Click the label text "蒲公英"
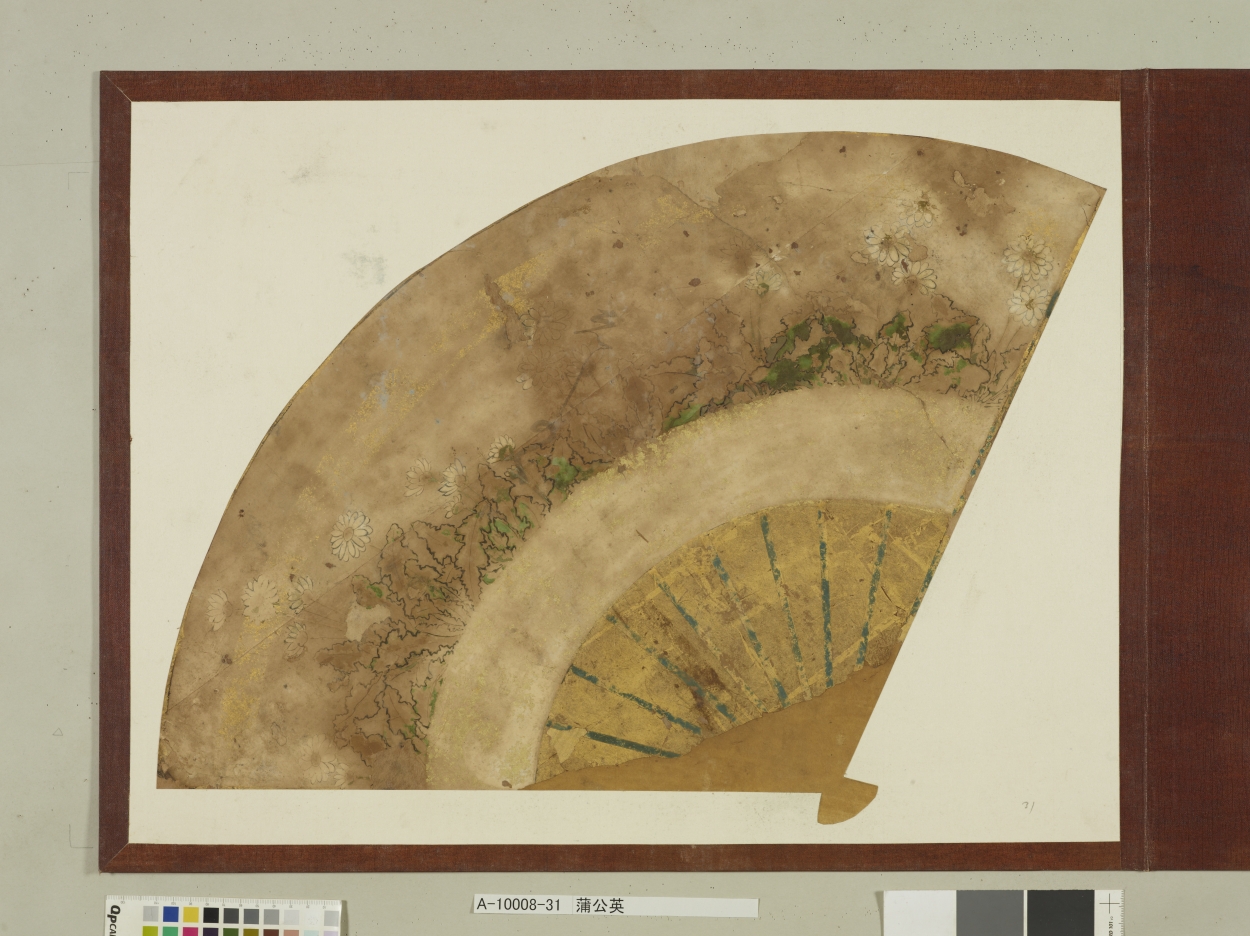This screenshot has height=936, width=1250. 601,906
